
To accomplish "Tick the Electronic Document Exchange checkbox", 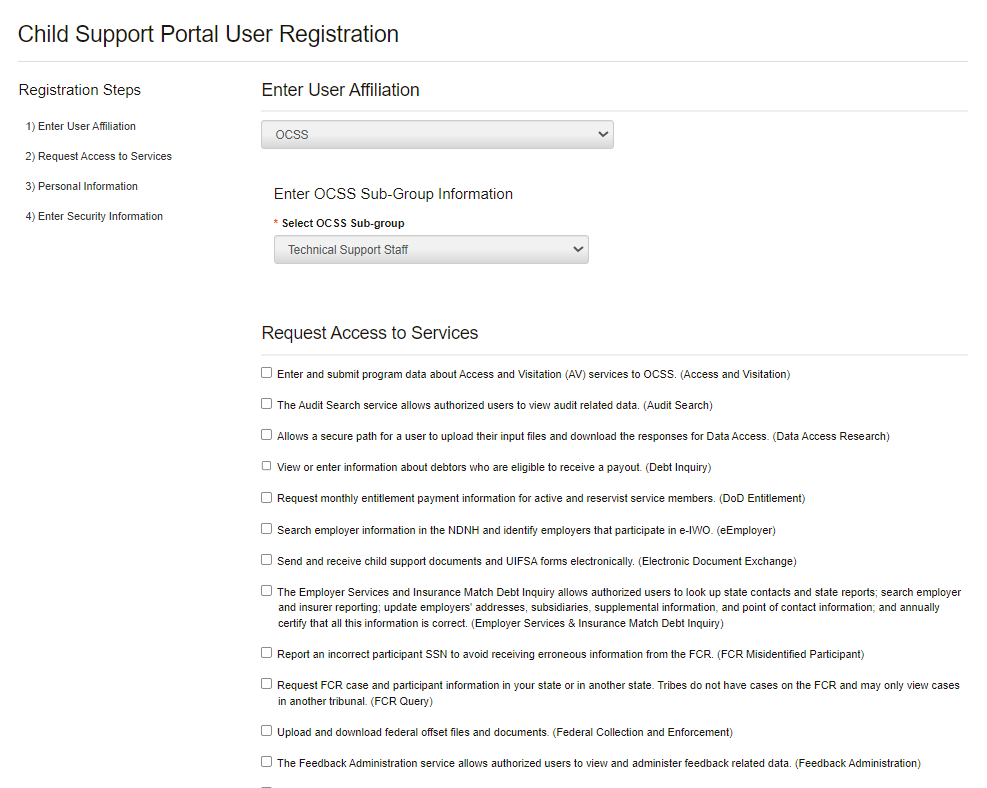I will [267, 560].
